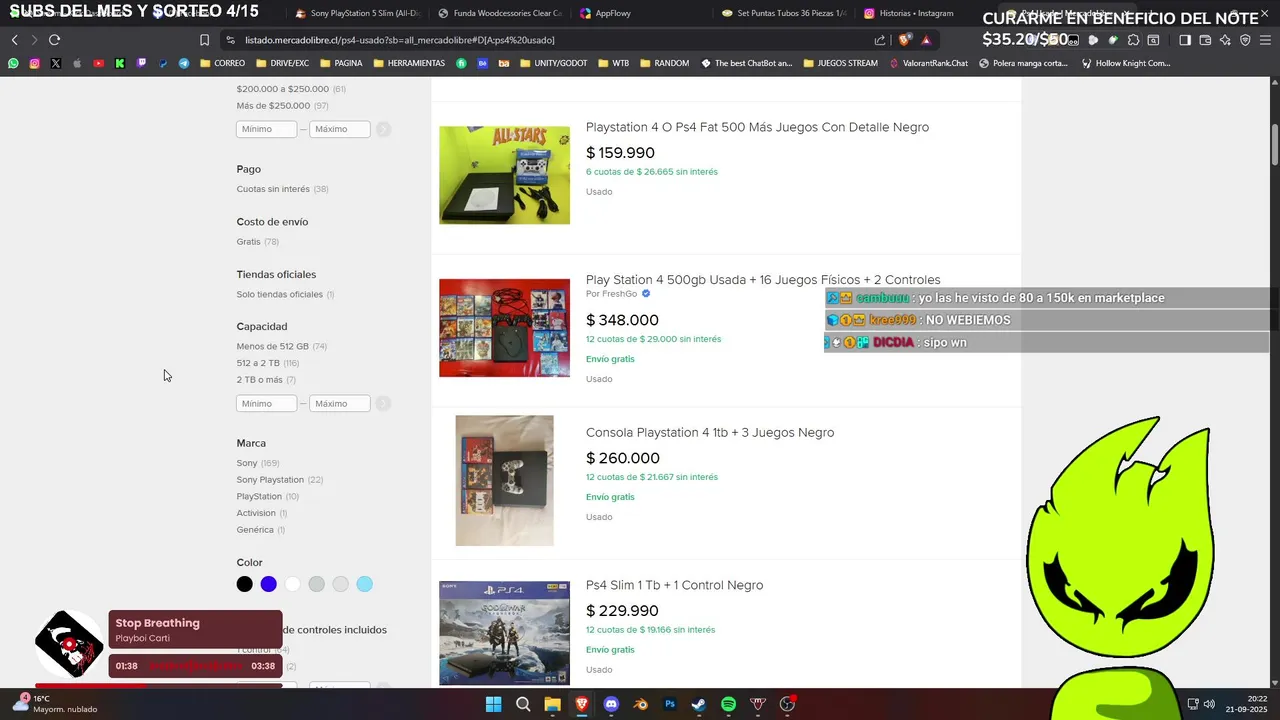1280x720 pixels.
Task: Open Telegram bookmark icon
Action: pyautogui.click(x=184, y=63)
